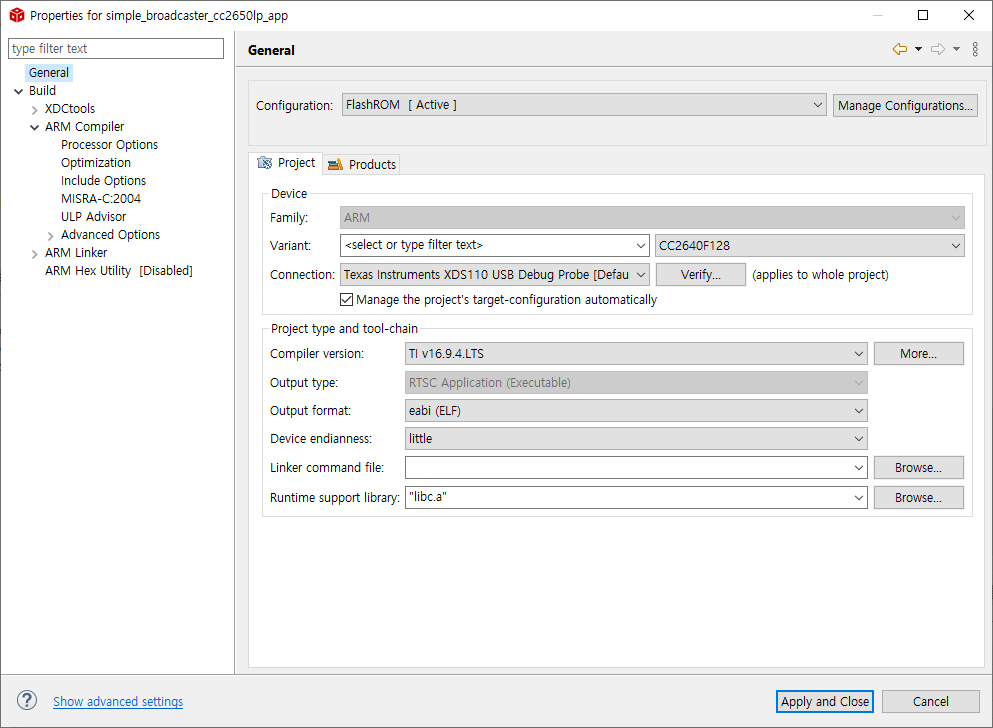Open the Configuration dropdown
Image resolution: width=993 pixels, height=728 pixels.
[583, 105]
